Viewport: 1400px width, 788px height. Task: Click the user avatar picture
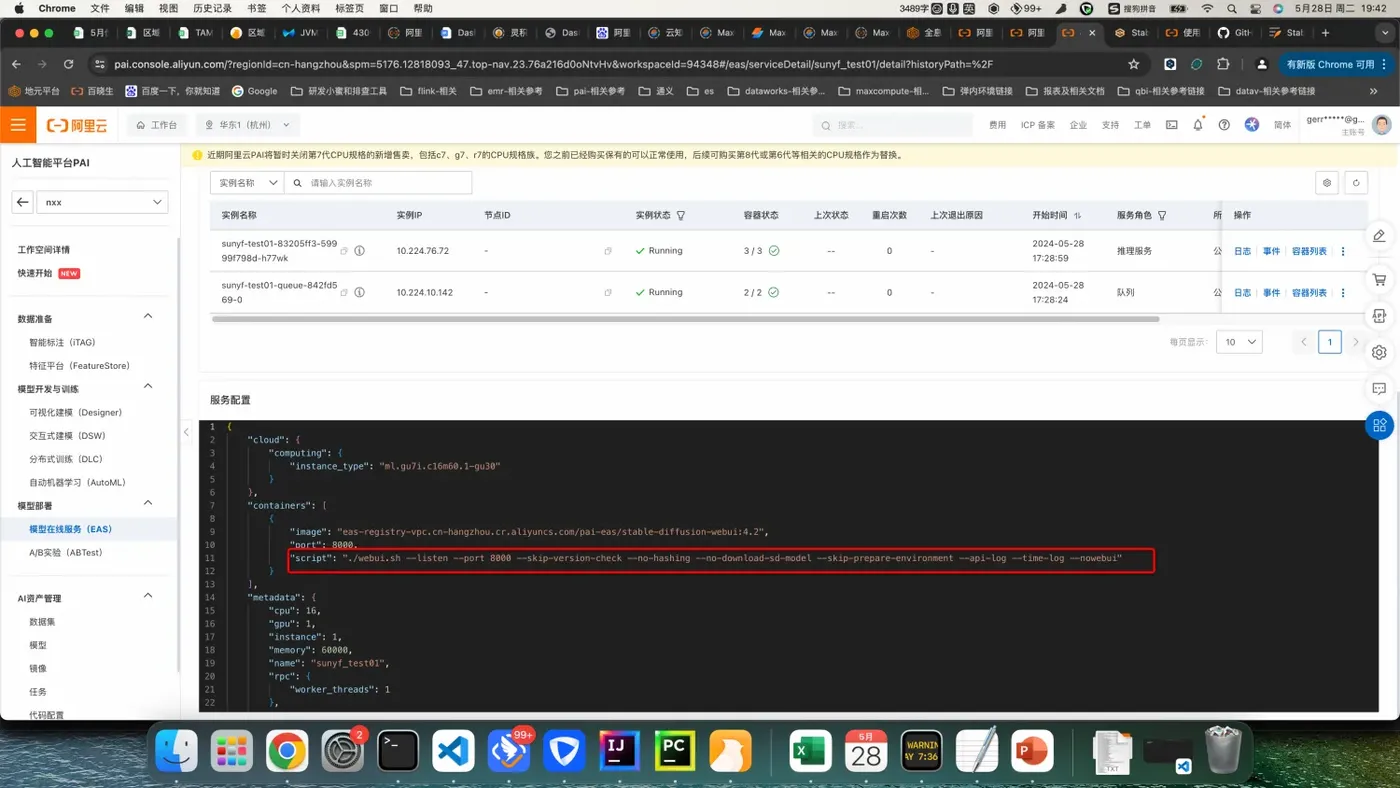(x=1381, y=125)
